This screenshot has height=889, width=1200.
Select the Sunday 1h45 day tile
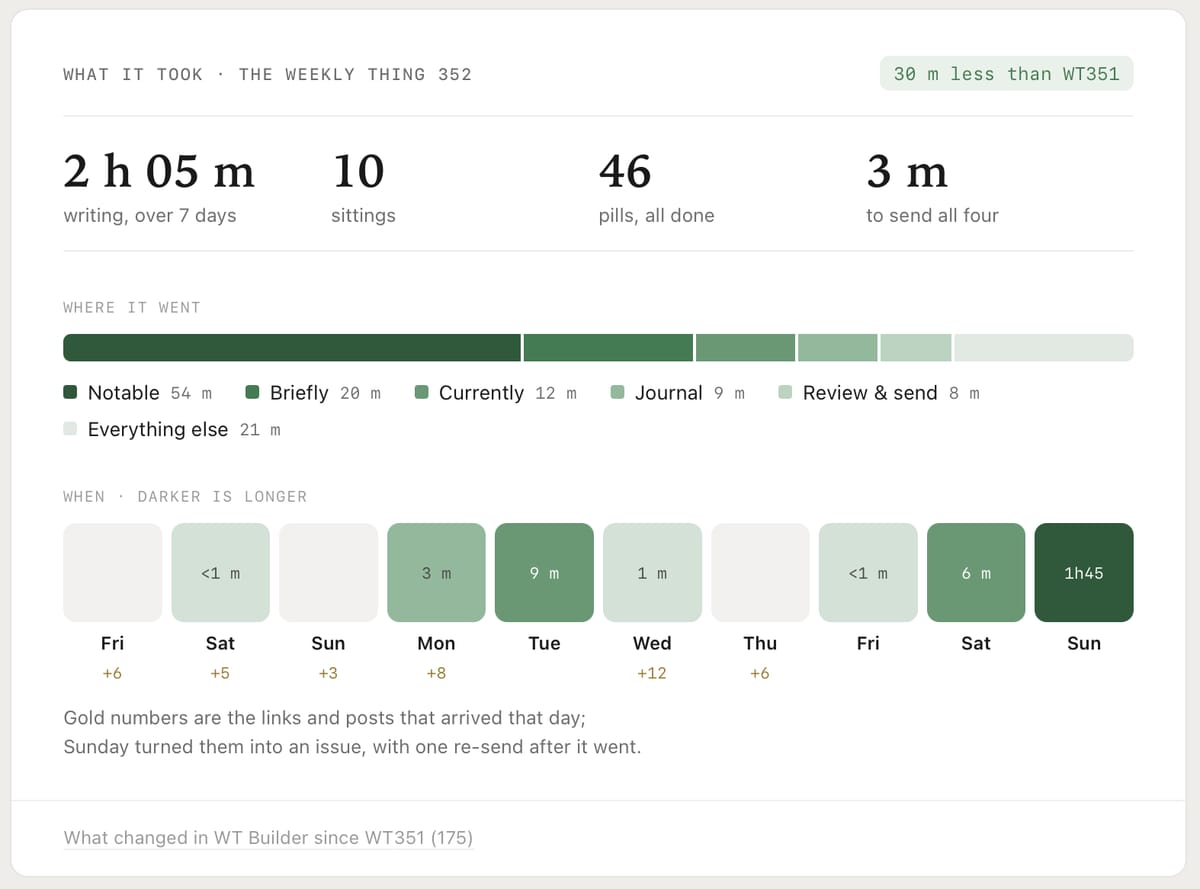coord(1084,573)
